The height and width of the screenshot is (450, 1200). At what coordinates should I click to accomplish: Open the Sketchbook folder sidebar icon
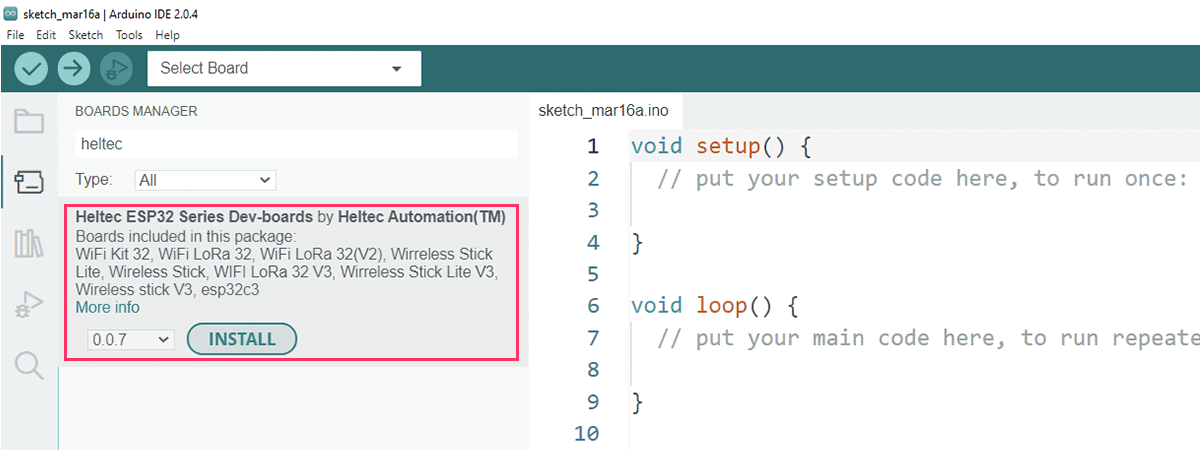click(29, 122)
